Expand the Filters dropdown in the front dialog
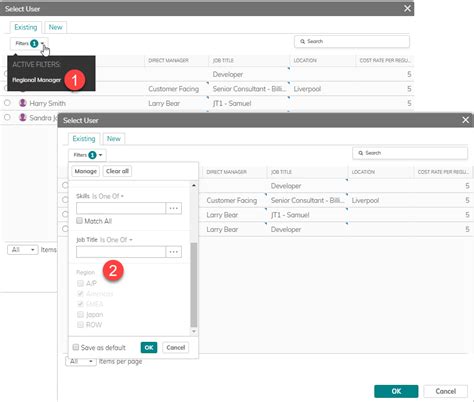This screenshot has height=402, width=474. [87, 155]
